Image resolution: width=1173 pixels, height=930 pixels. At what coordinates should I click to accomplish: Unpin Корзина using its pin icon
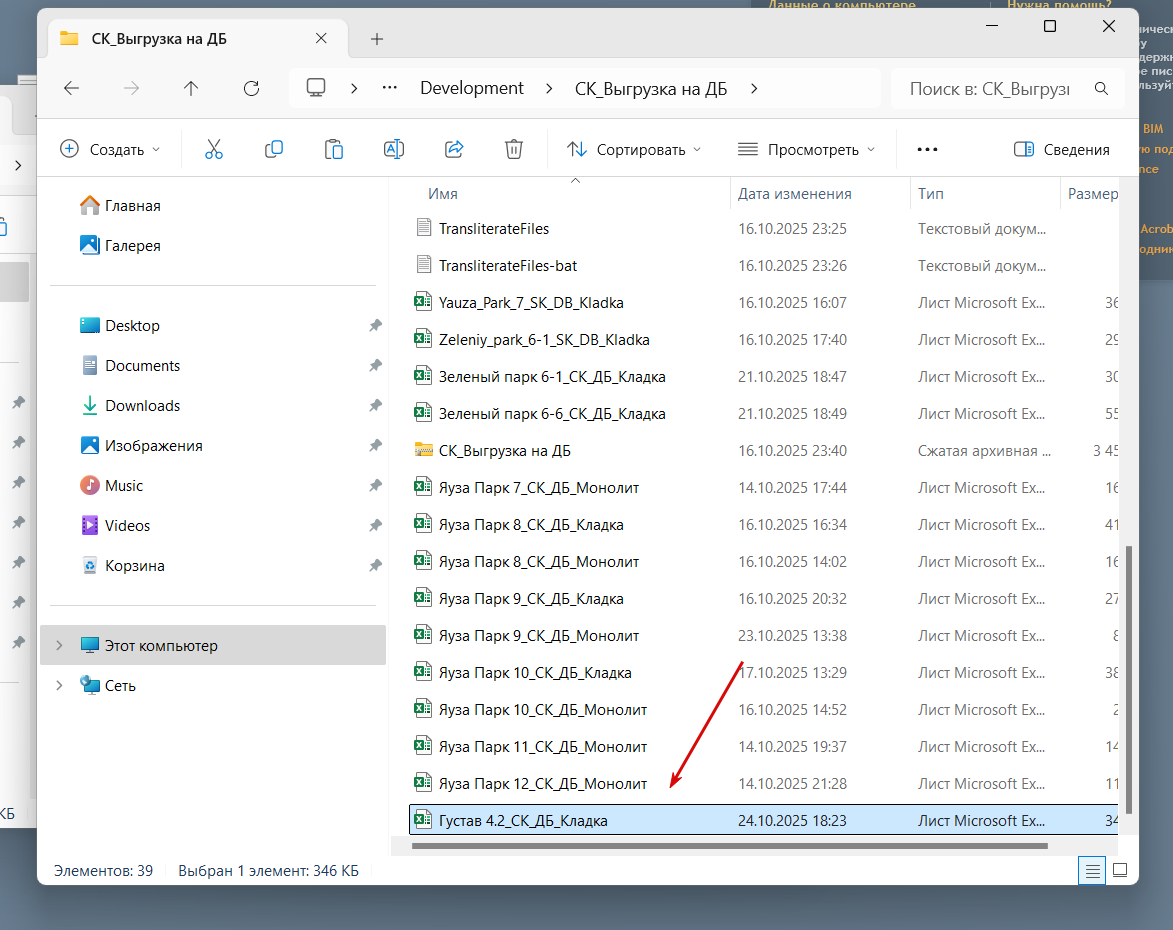[x=375, y=566]
